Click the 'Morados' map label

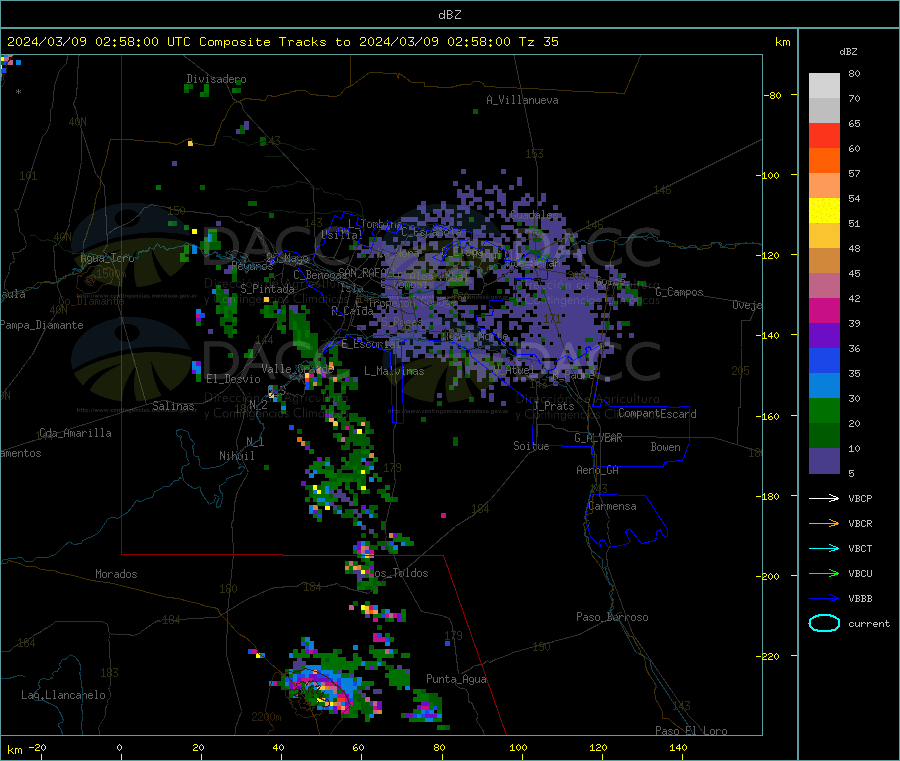(x=116, y=574)
